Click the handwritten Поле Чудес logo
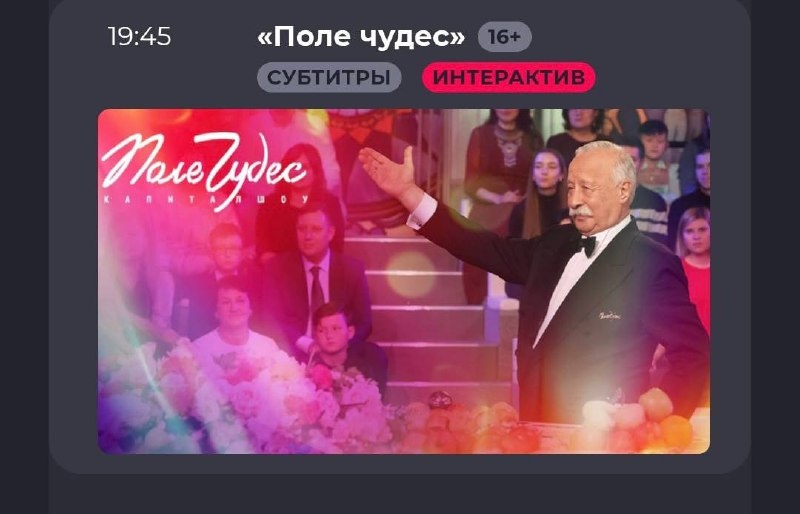Viewport: 800px width, 514px height. [204, 166]
